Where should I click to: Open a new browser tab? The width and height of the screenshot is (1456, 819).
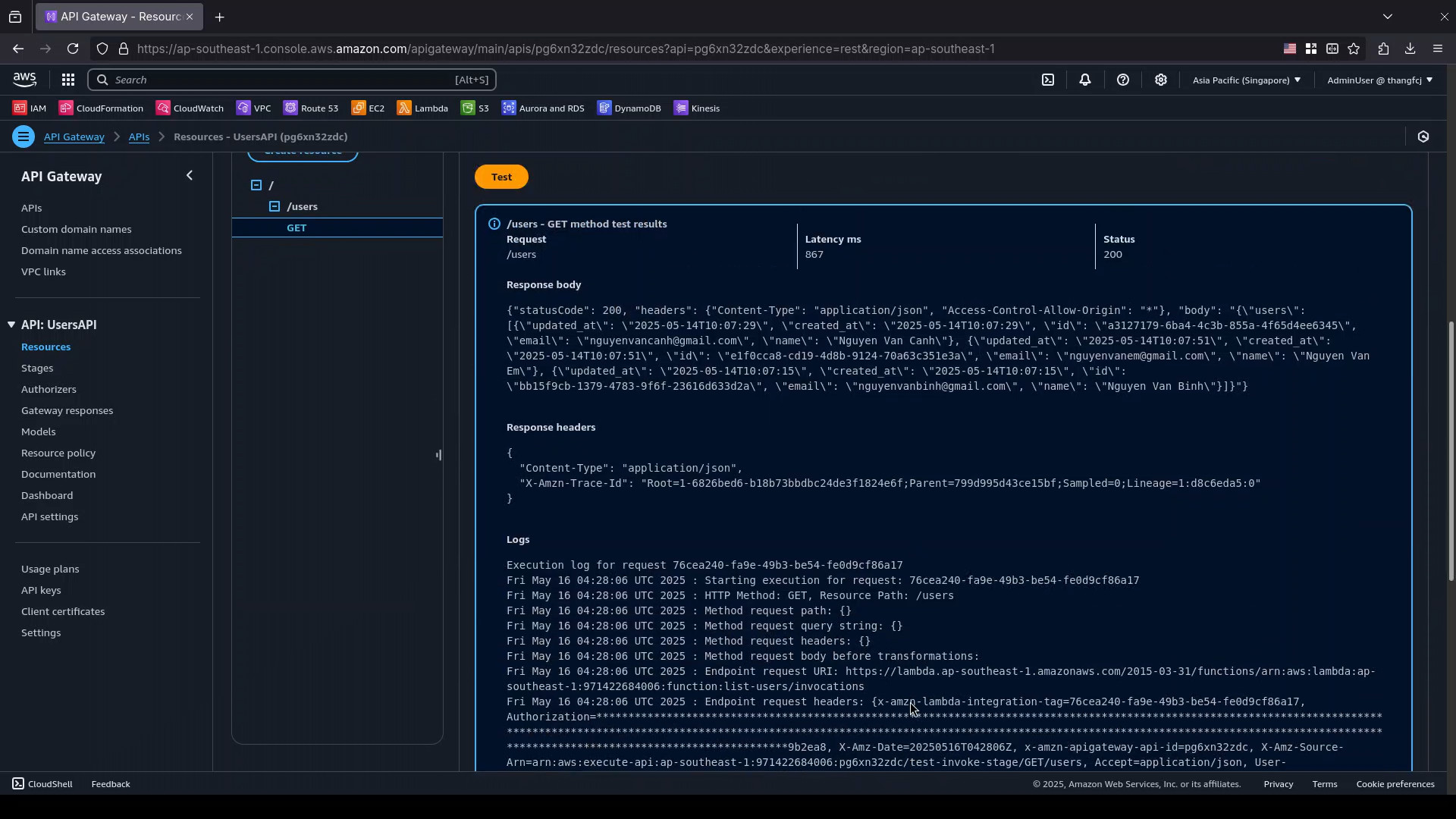[220, 17]
